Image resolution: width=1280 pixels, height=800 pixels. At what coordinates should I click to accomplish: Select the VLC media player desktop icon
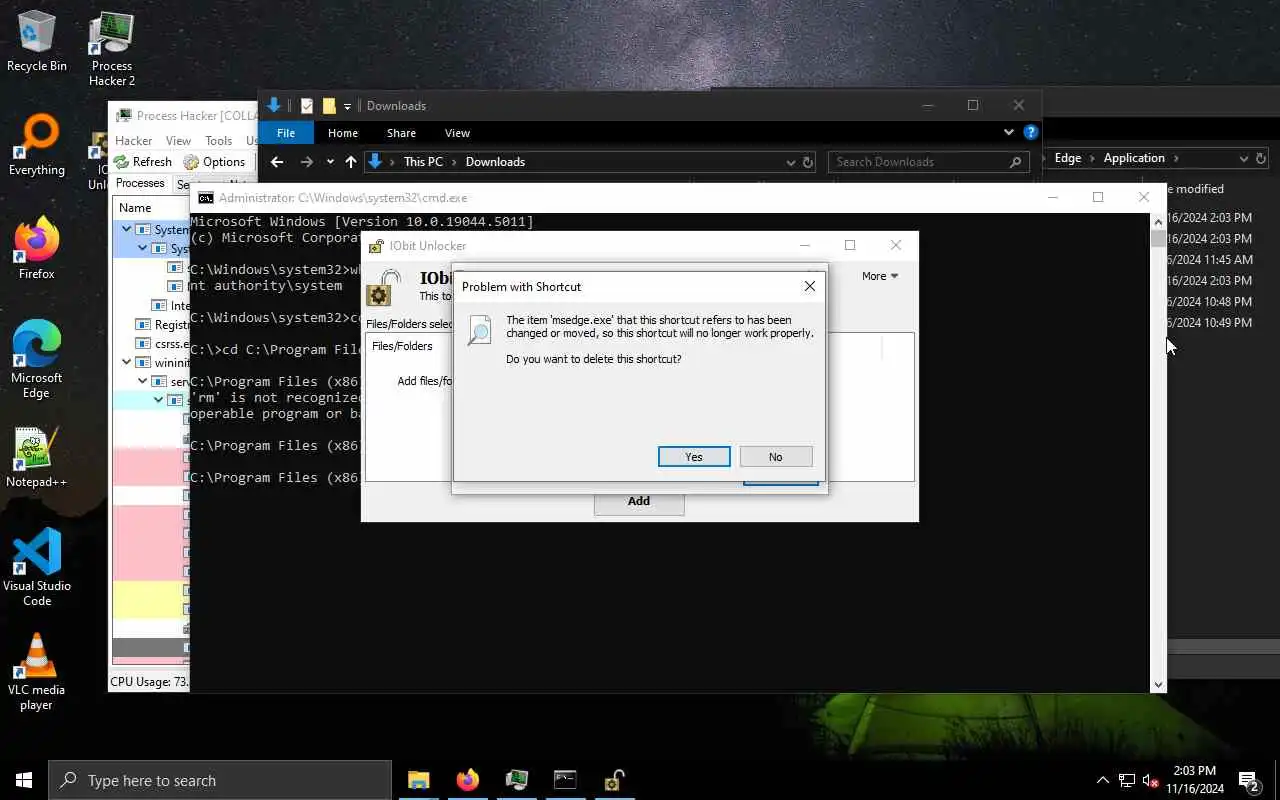pos(37,672)
